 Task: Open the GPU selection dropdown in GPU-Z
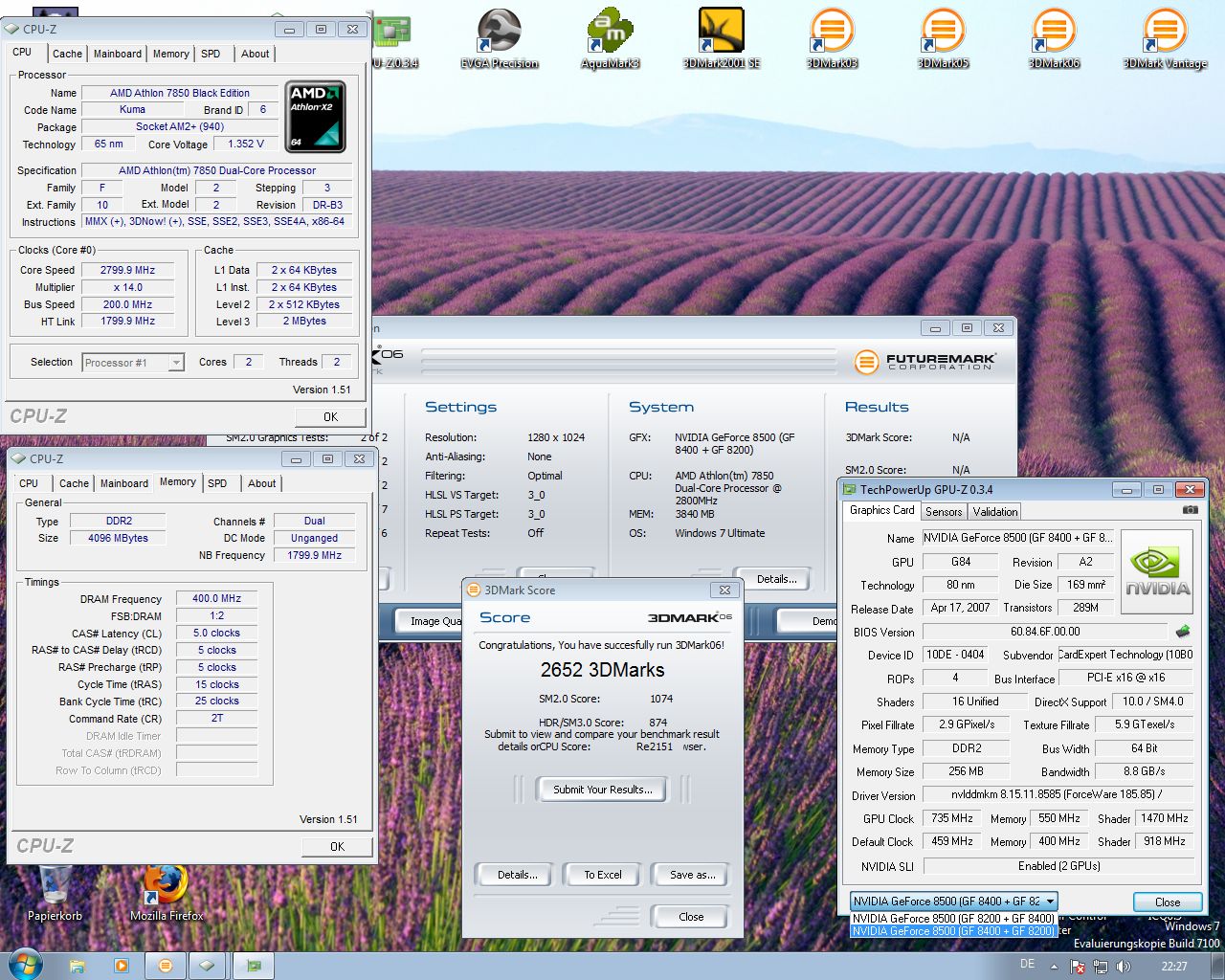tap(953, 902)
